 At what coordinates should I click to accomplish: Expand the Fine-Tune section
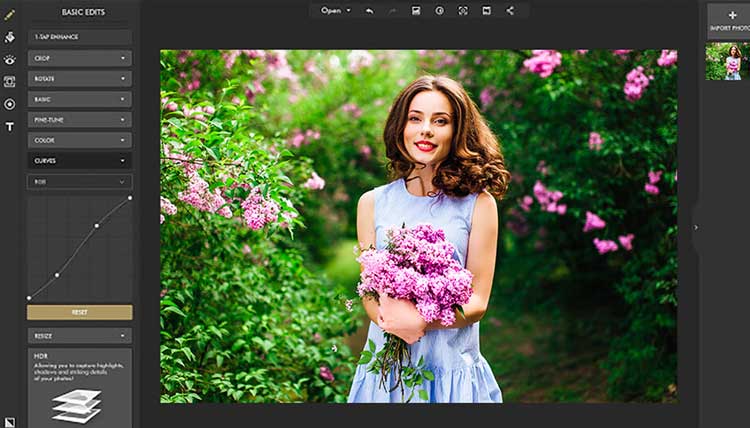[x=80, y=120]
